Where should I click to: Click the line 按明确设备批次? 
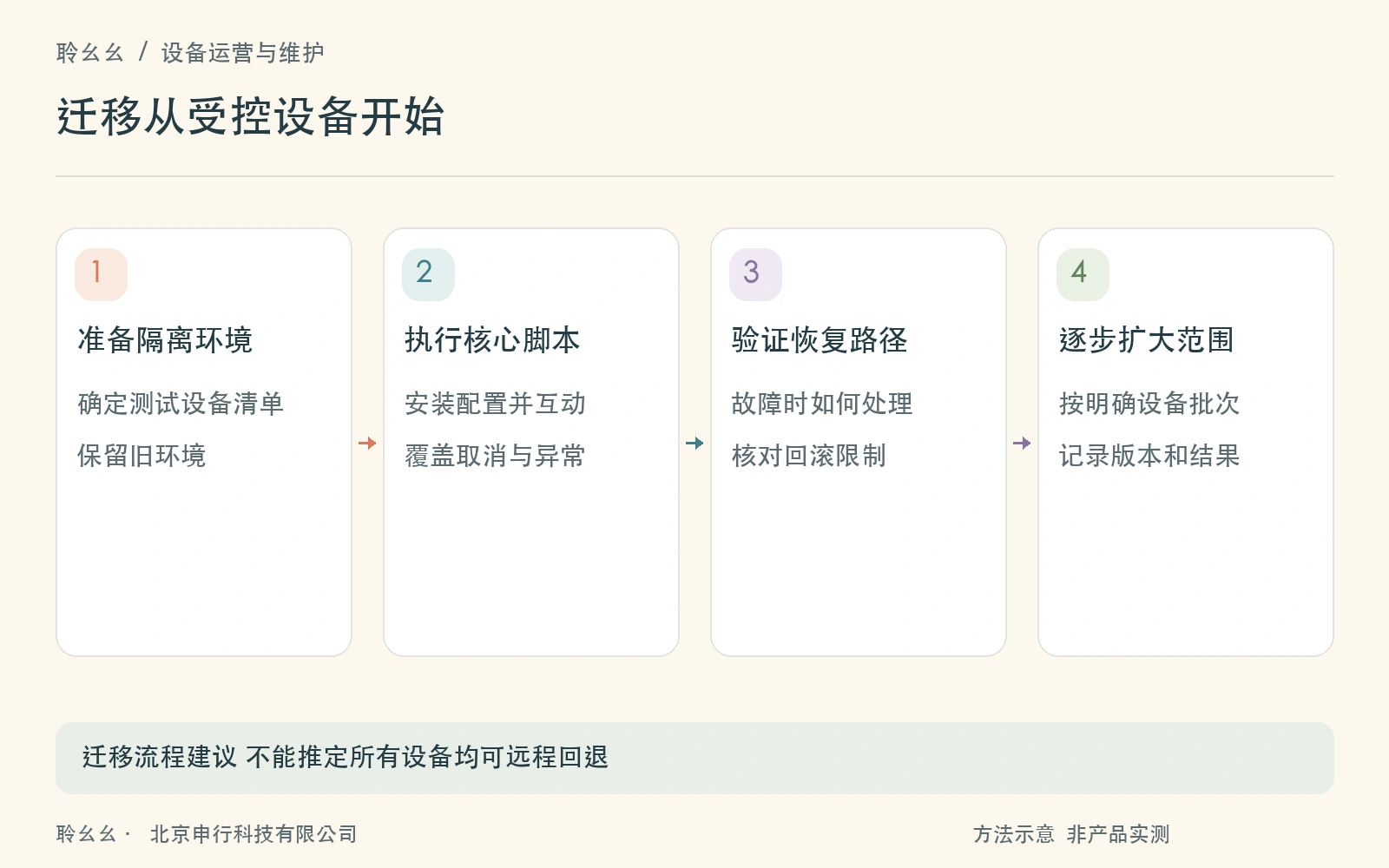point(1149,404)
